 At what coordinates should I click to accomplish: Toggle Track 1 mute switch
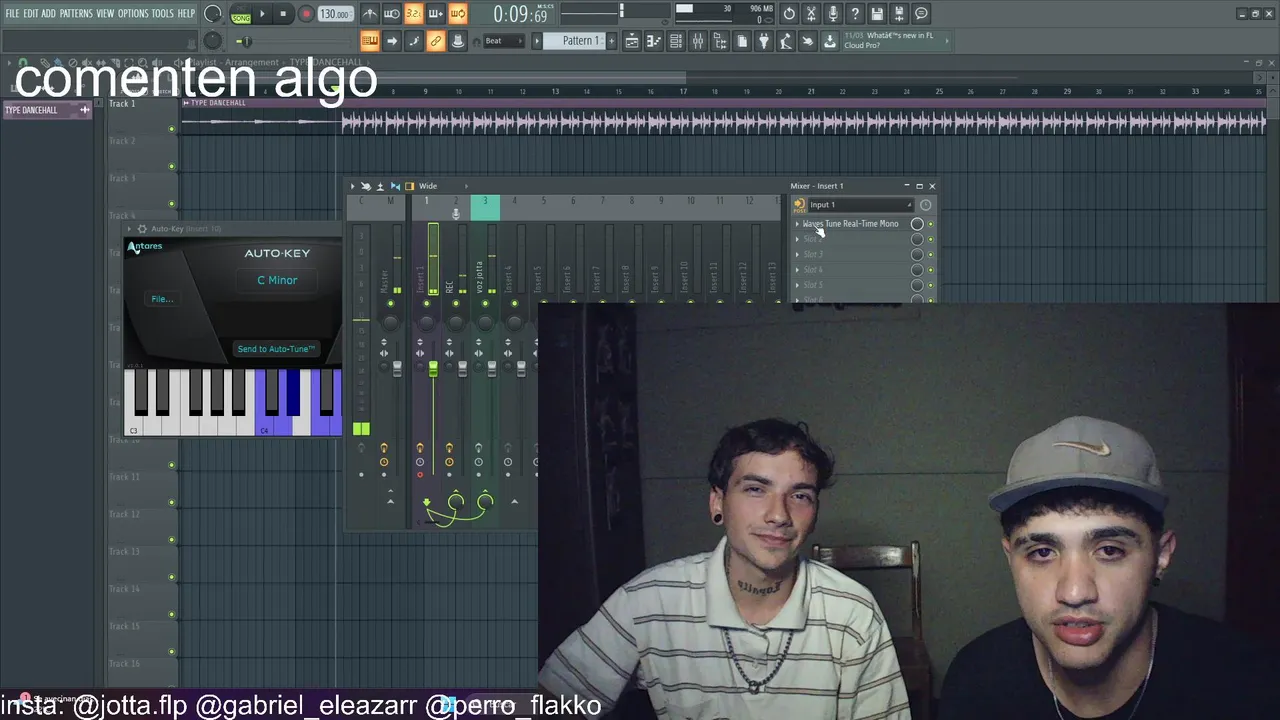tap(172, 129)
